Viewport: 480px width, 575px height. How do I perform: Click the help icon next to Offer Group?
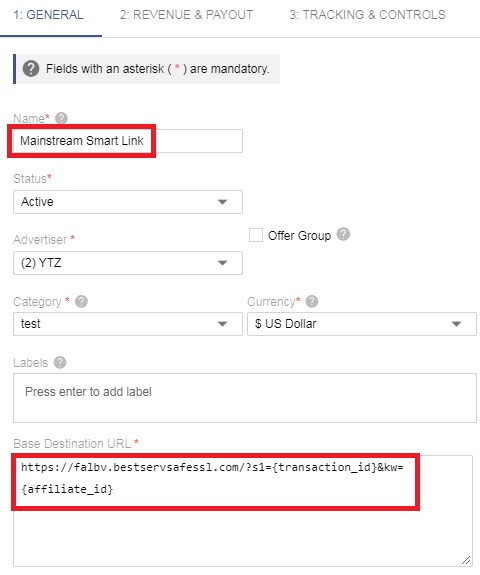pyautogui.click(x=343, y=234)
